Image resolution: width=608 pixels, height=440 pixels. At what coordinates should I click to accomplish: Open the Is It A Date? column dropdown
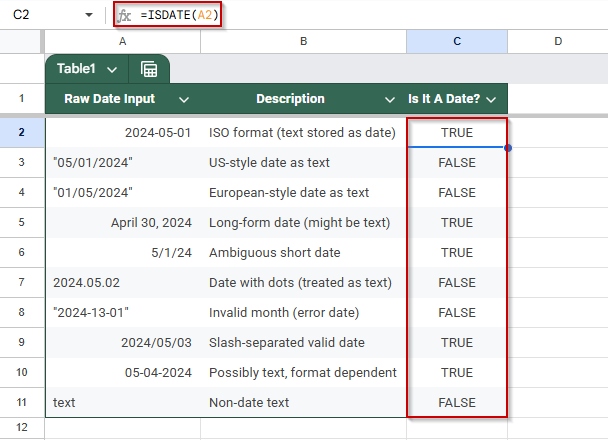click(x=491, y=100)
